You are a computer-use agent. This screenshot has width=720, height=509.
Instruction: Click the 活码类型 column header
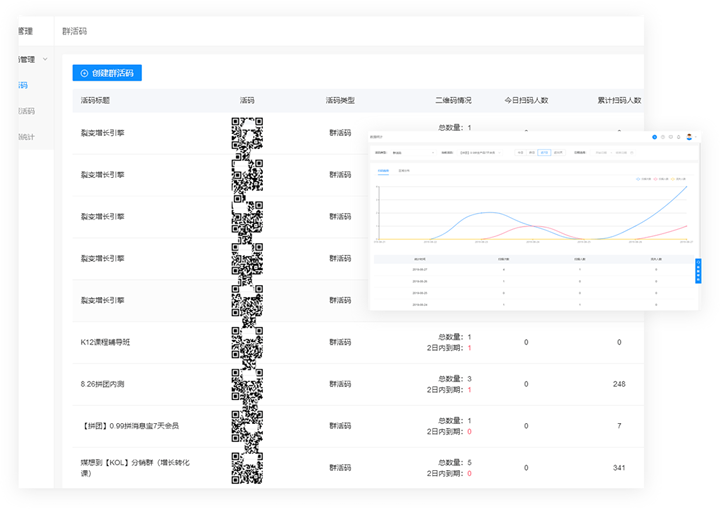tap(340, 100)
